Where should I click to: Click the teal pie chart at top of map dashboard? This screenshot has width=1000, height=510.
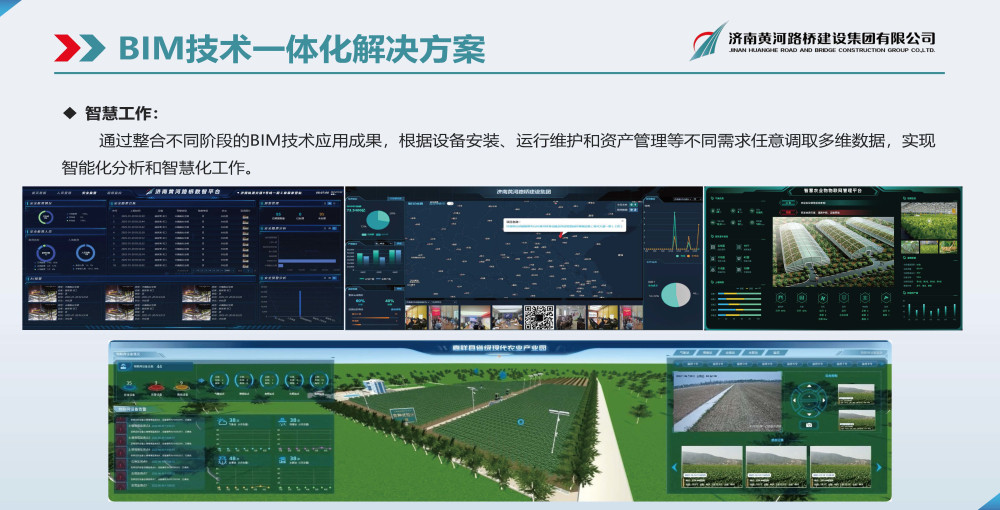[x=377, y=217]
